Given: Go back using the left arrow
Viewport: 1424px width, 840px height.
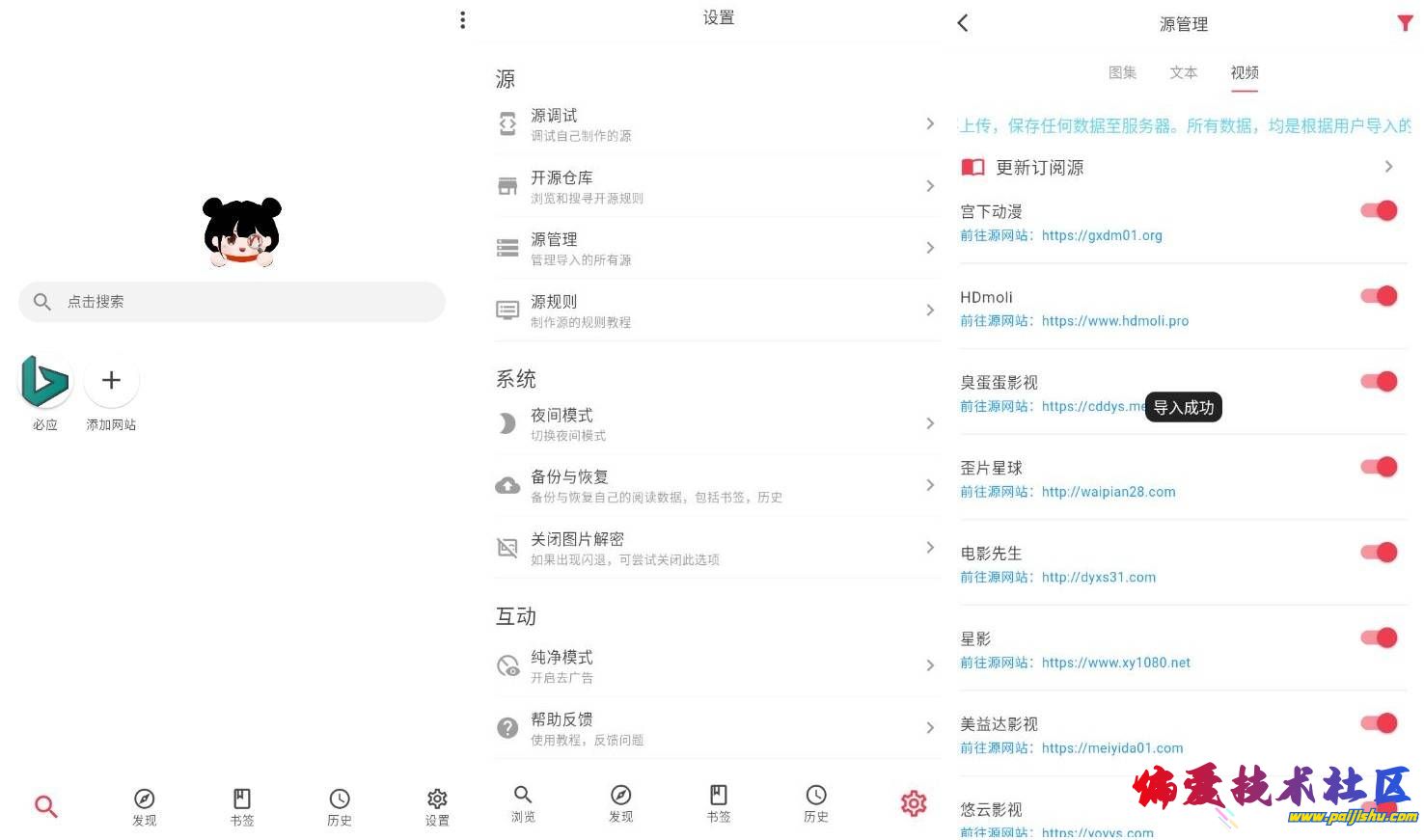Looking at the screenshot, I should coord(963,23).
